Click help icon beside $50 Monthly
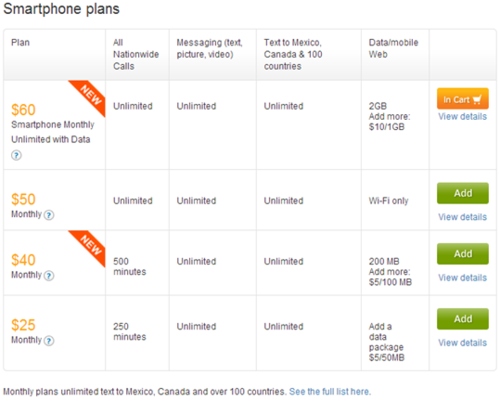This screenshot has height=401, width=500. tap(49, 215)
